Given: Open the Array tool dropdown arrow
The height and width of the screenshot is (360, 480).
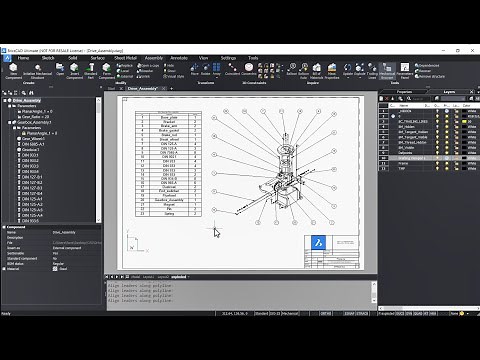Looking at the screenshot, I should pos(217,78).
